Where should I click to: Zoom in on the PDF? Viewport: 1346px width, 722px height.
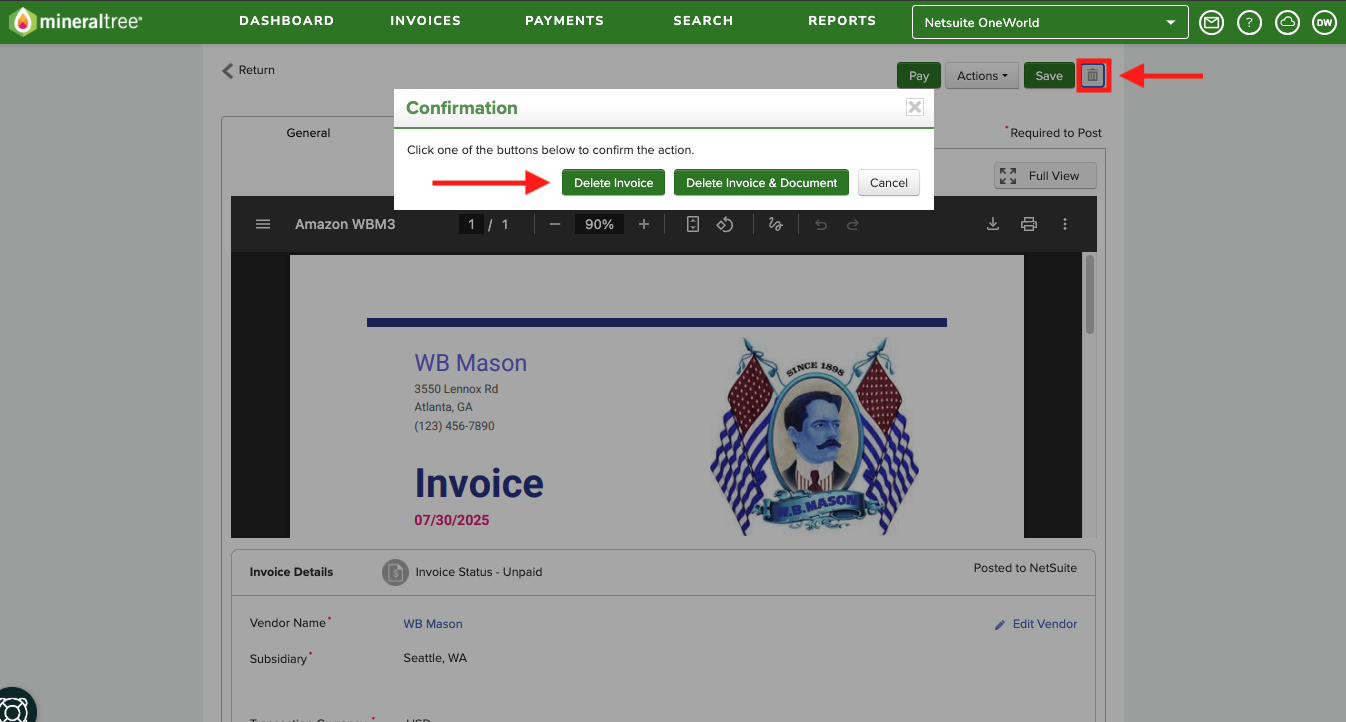(x=644, y=224)
